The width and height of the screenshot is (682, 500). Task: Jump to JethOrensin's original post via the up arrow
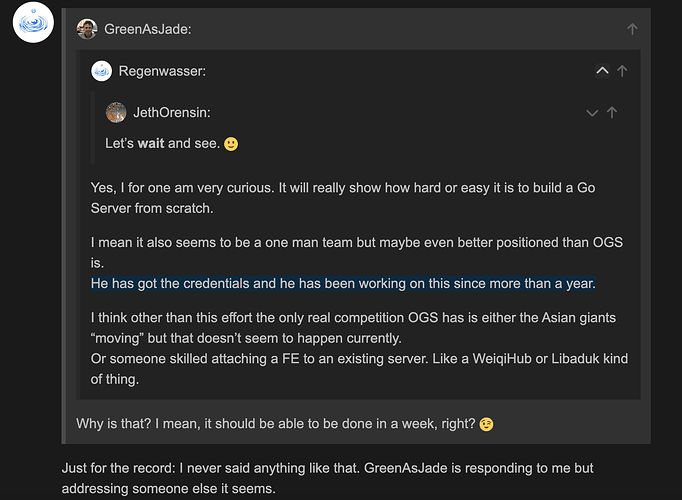612,113
